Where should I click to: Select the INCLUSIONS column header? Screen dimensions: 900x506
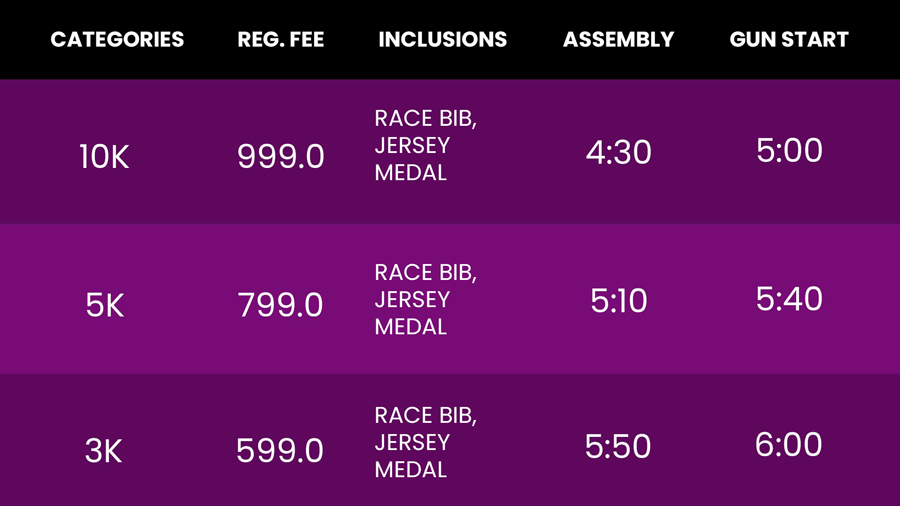click(x=443, y=40)
